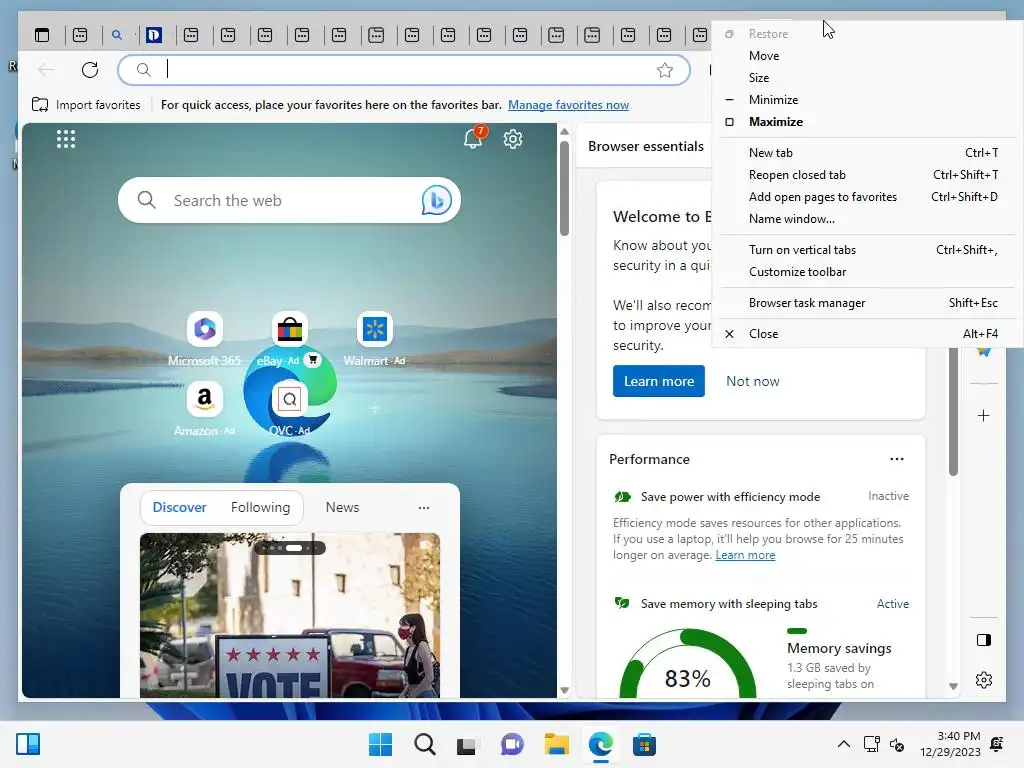The image size is (1024, 768).
Task: Open Performance card more options
Action: pos(897,459)
